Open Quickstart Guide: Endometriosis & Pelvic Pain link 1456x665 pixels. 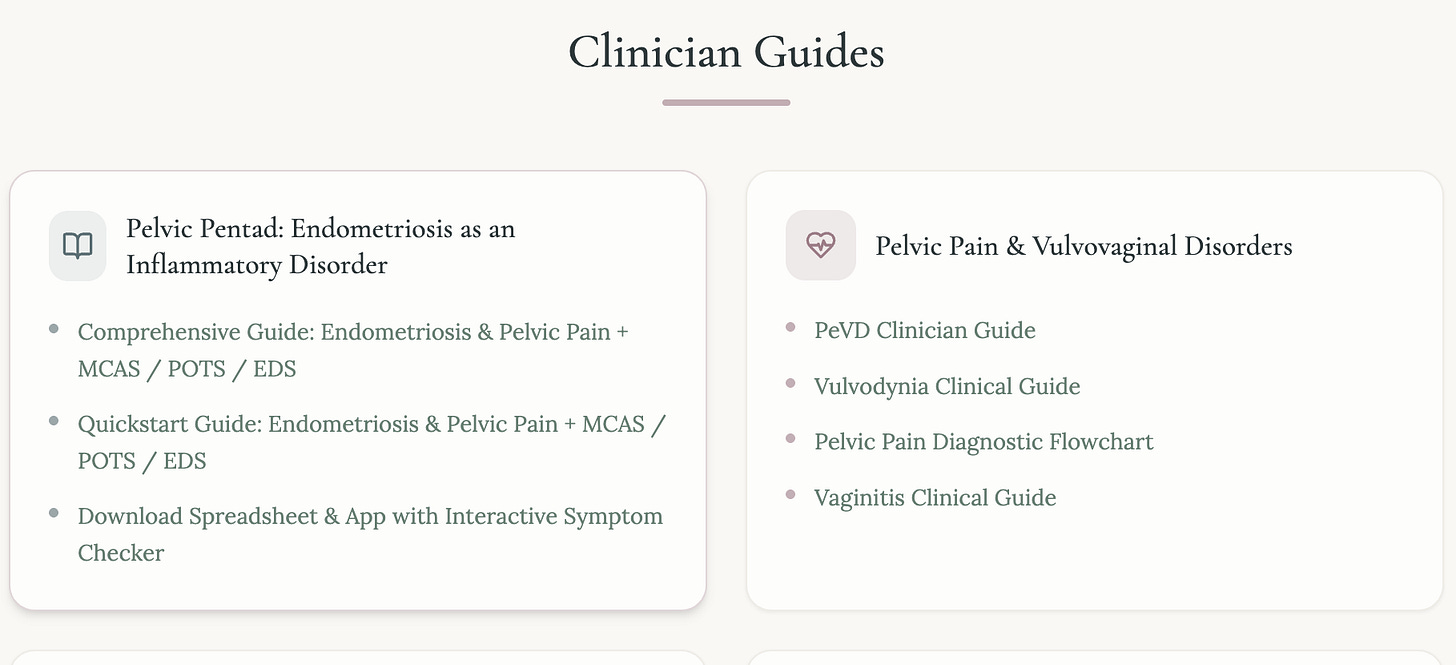tap(372, 442)
